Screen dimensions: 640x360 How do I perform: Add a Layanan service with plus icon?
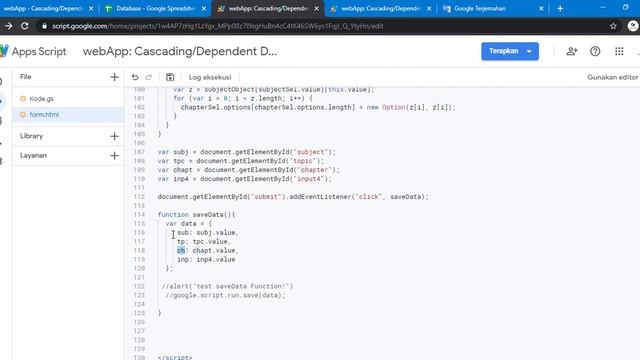coord(114,156)
